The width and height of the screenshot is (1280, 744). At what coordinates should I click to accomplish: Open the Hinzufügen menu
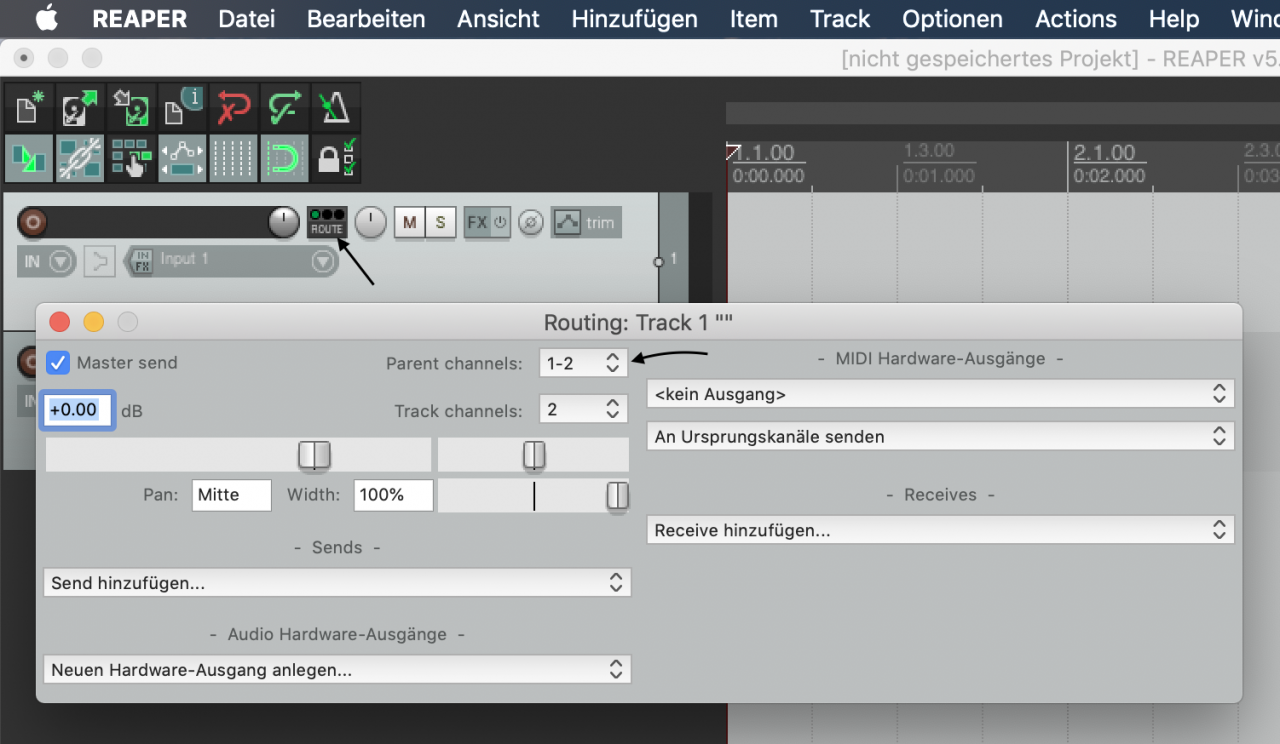635,19
